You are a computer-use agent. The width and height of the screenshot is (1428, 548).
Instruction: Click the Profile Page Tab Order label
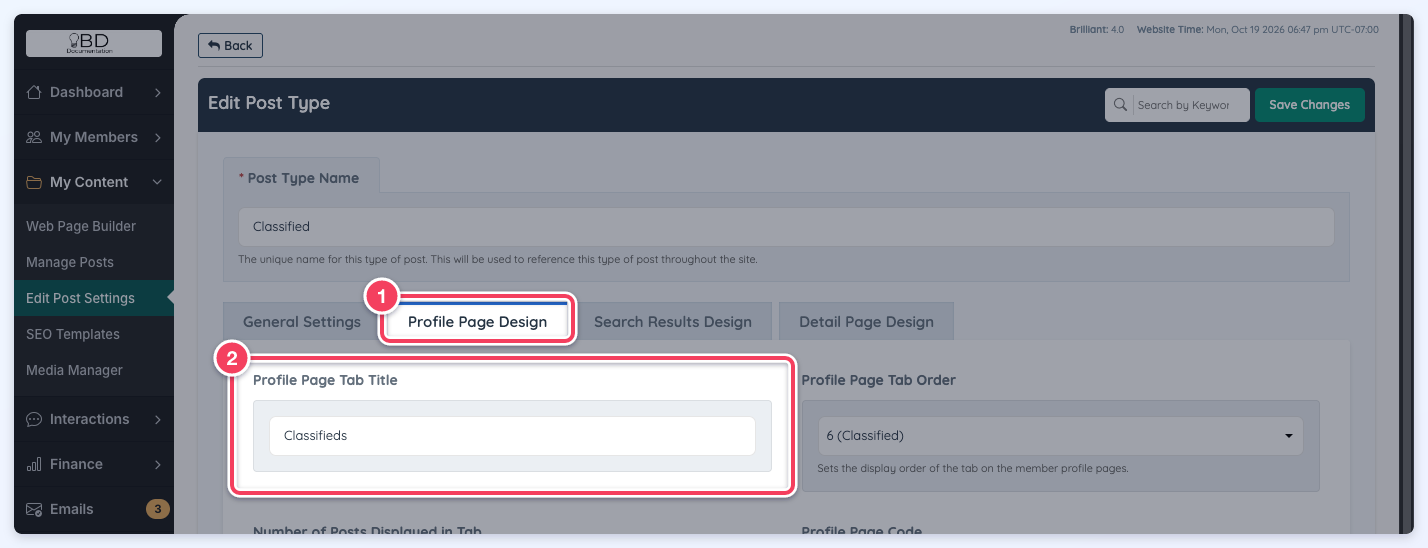(x=879, y=380)
